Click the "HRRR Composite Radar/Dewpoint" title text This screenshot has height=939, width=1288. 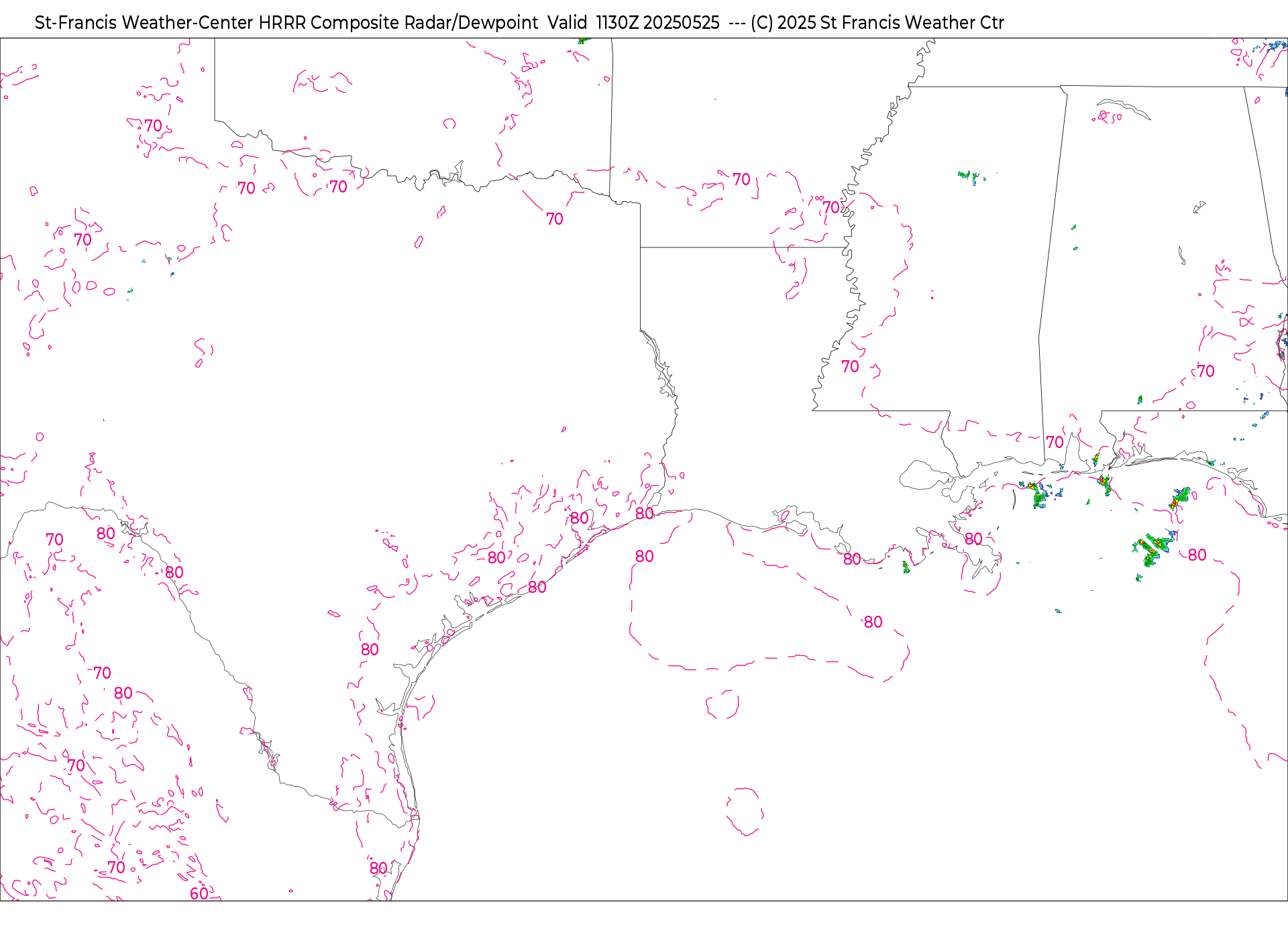[x=398, y=23]
